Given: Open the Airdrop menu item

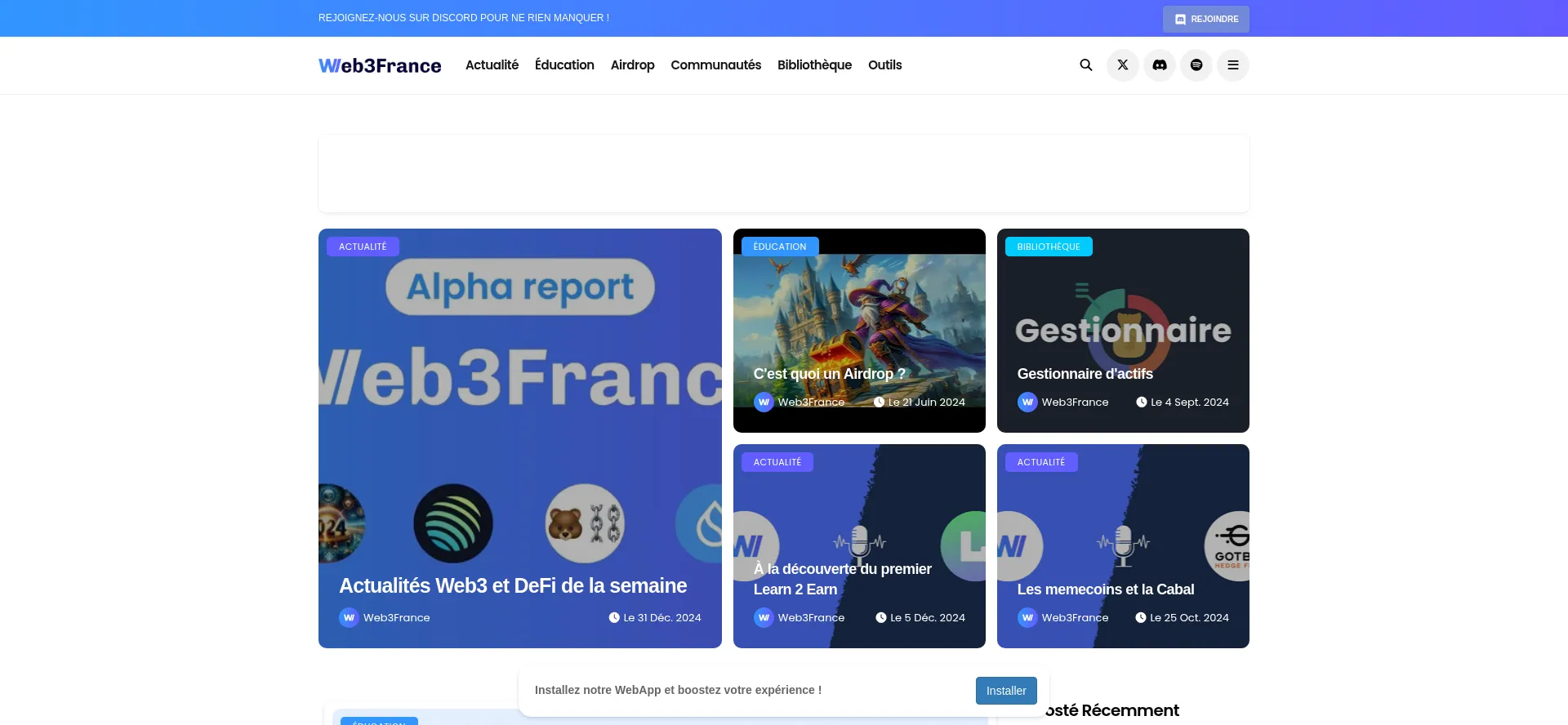Looking at the screenshot, I should click(633, 64).
